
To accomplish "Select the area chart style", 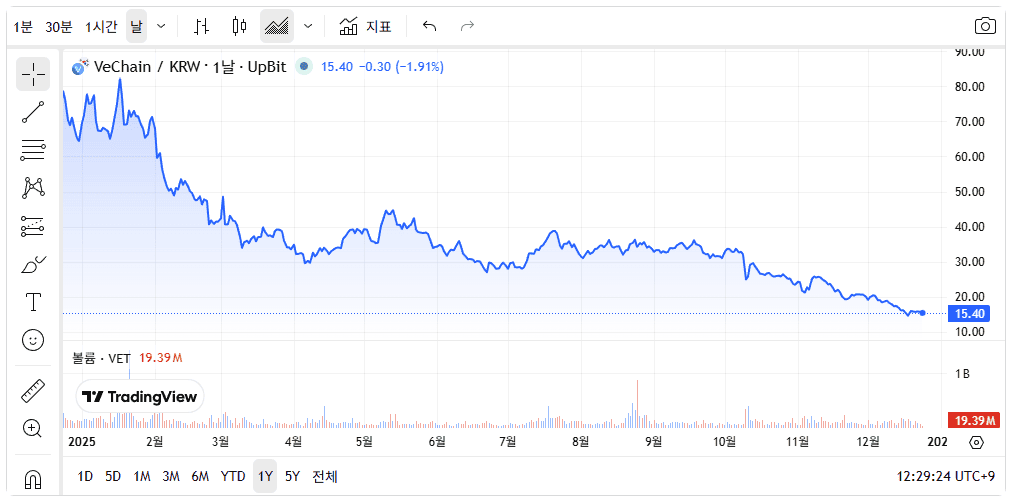I will [x=277, y=26].
